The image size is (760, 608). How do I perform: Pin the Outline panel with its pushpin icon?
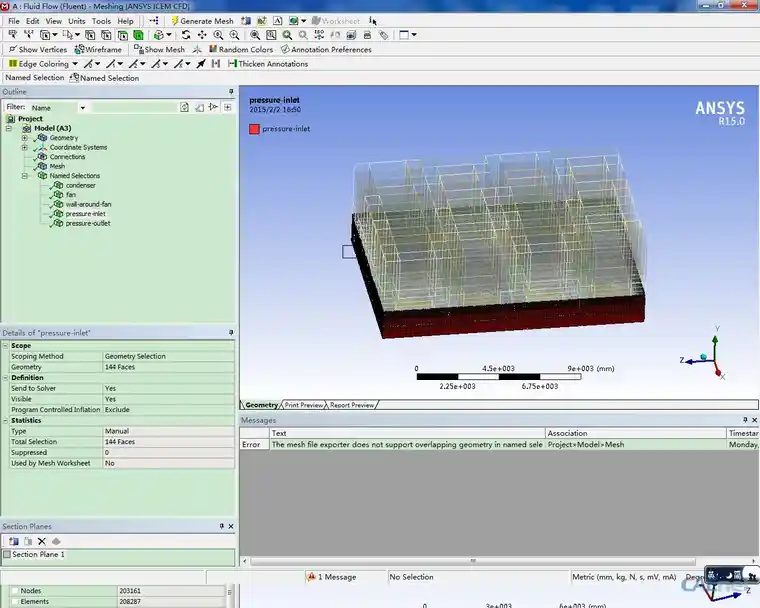tap(231, 92)
